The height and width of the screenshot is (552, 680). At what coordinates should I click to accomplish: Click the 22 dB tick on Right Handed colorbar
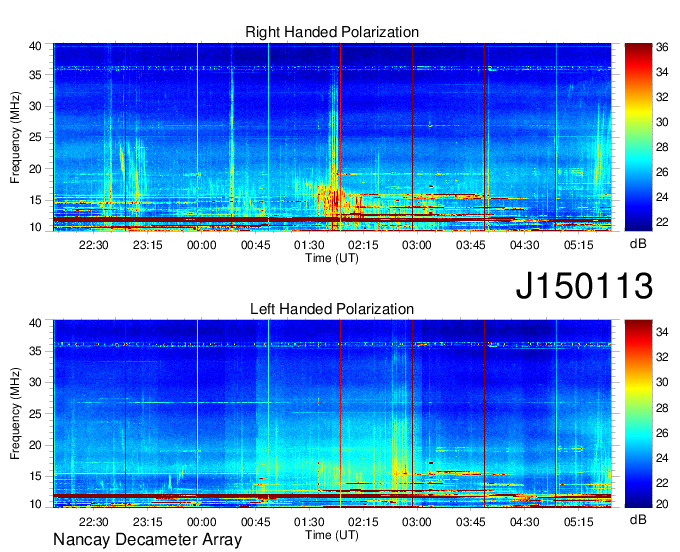[662, 222]
